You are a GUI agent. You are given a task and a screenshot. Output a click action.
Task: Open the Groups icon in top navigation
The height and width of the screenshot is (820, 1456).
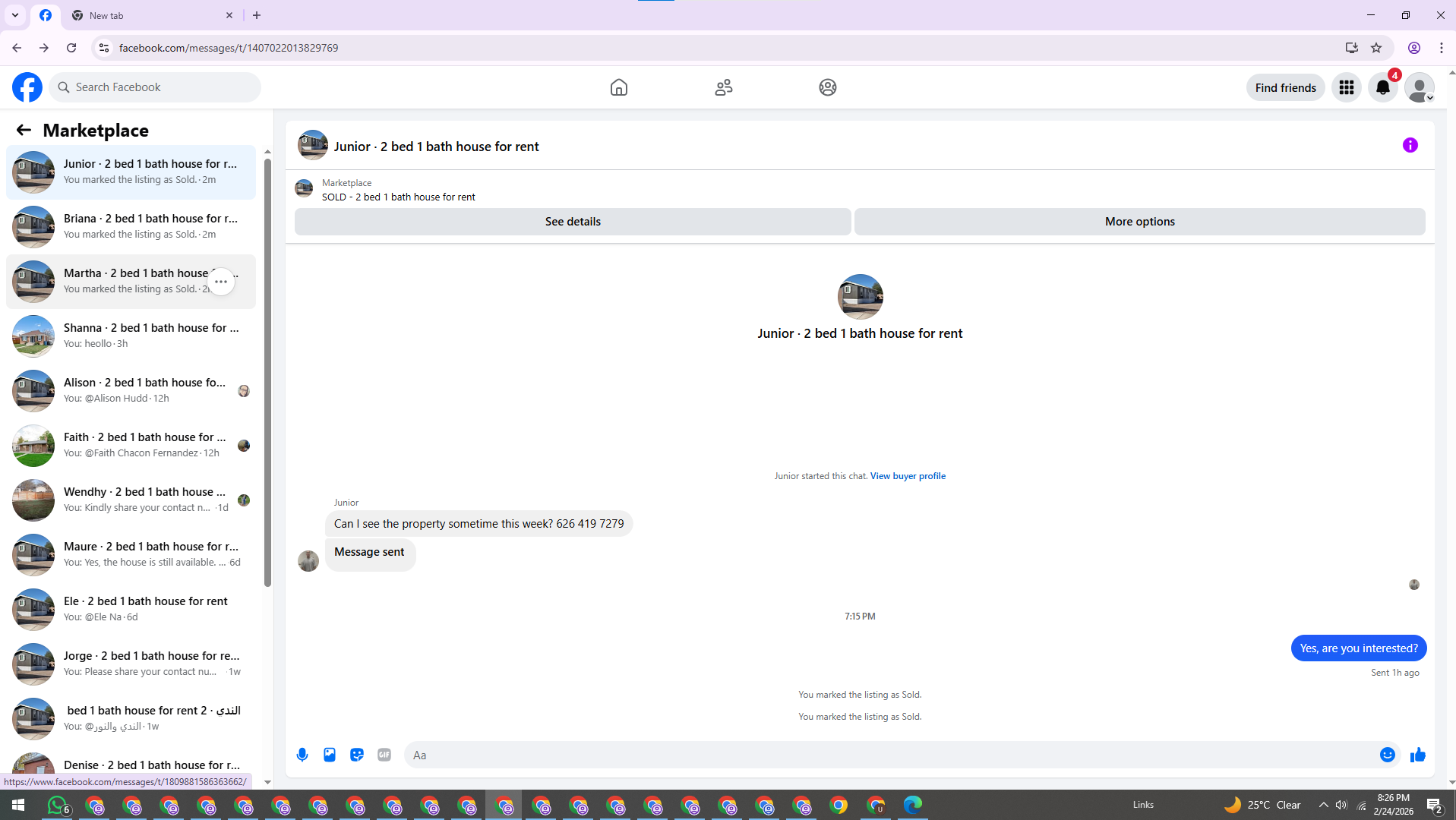tap(828, 87)
